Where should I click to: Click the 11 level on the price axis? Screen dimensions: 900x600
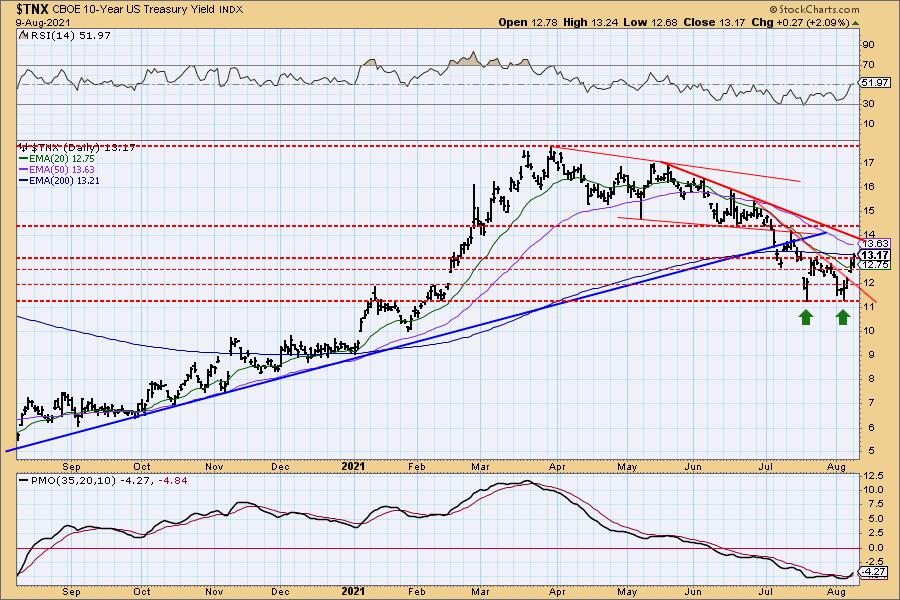click(868, 307)
